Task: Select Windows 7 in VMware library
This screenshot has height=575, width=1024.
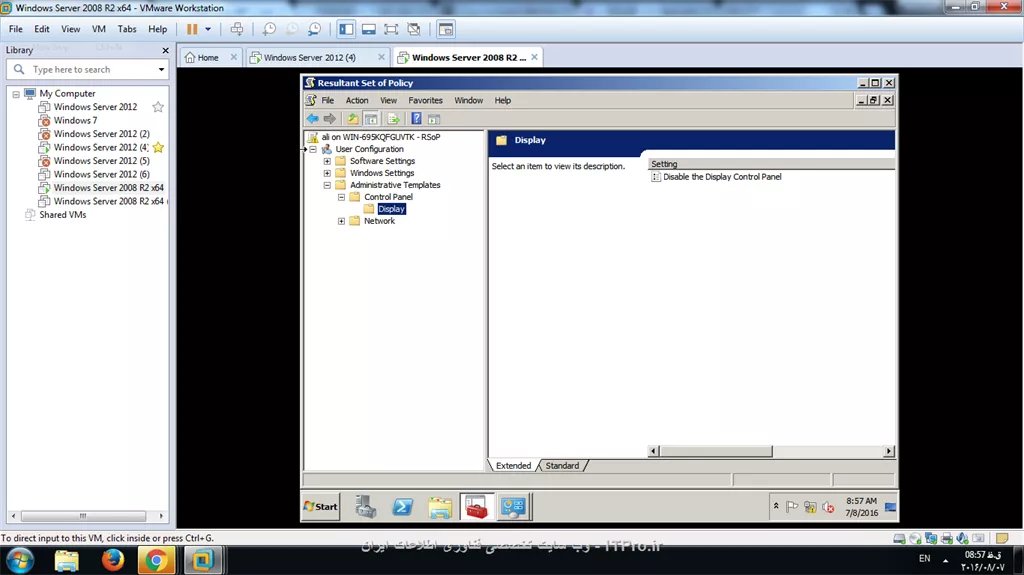Action: (x=75, y=120)
